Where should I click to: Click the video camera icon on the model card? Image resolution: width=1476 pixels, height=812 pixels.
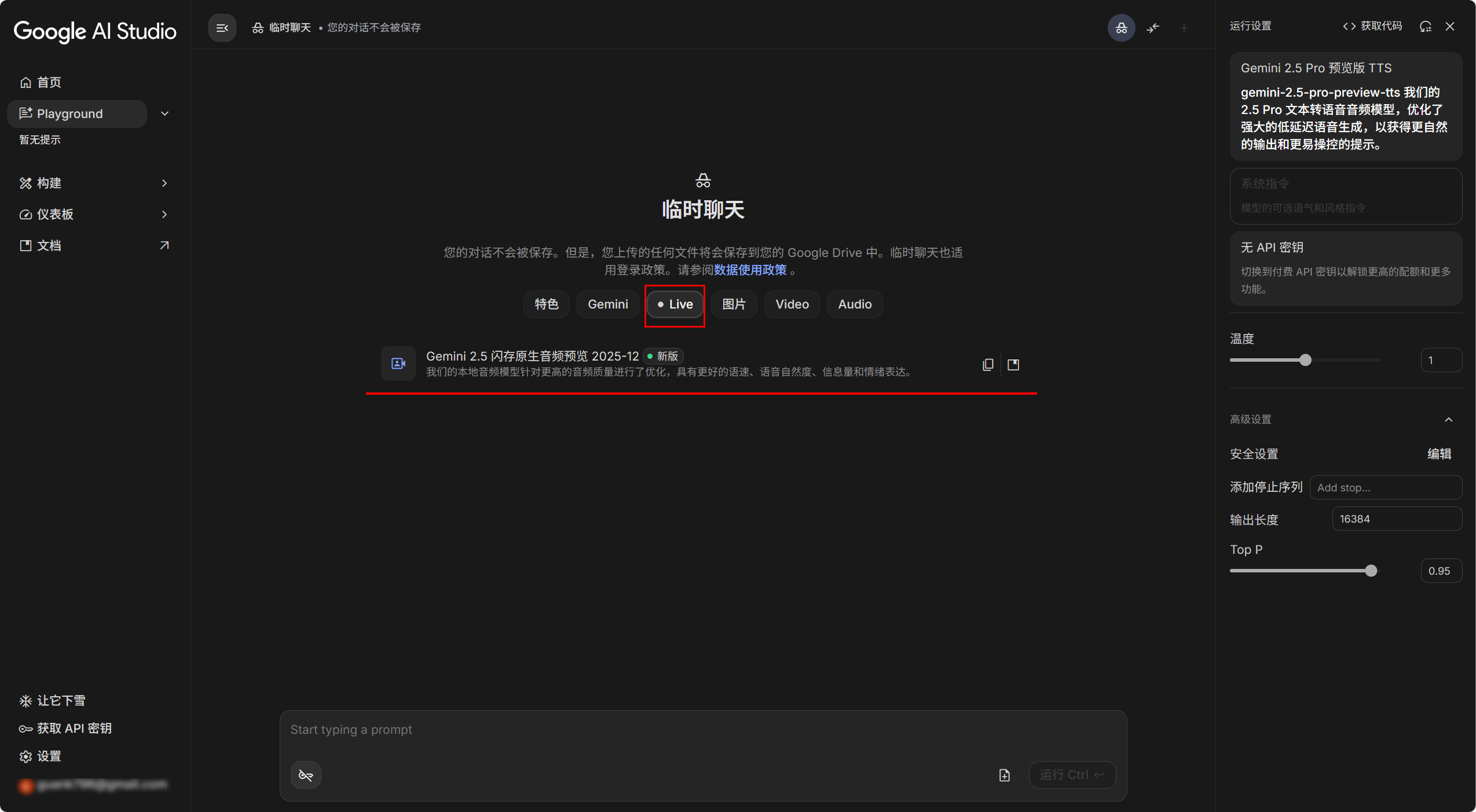398,363
